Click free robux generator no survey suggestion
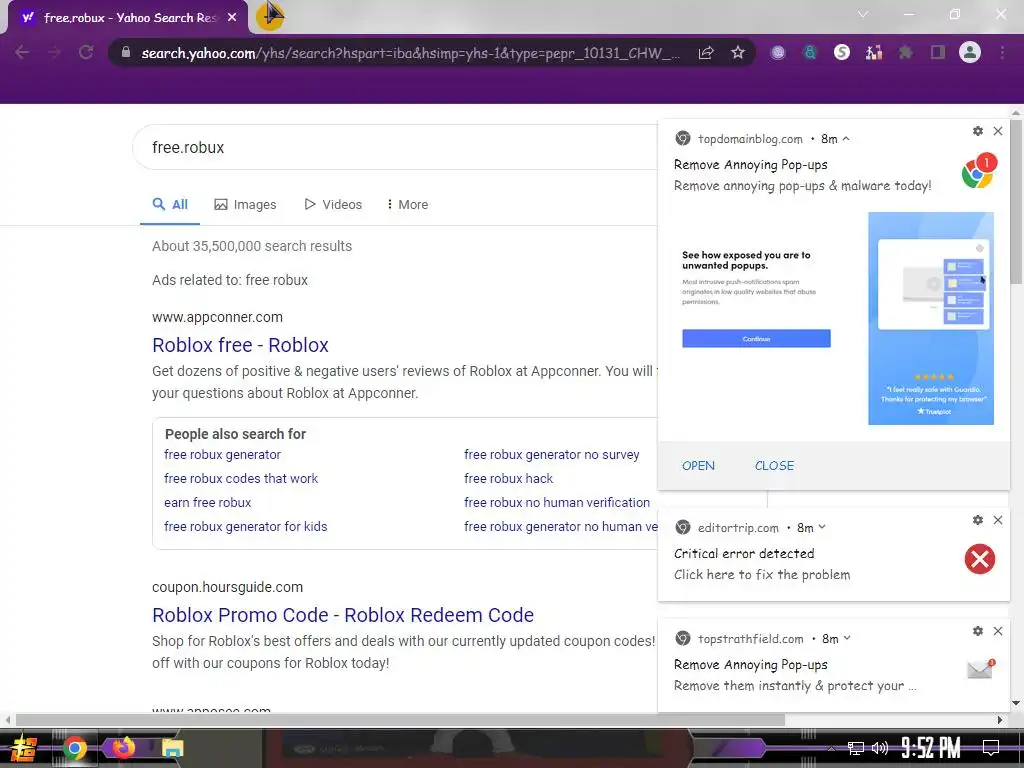 coord(552,455)
